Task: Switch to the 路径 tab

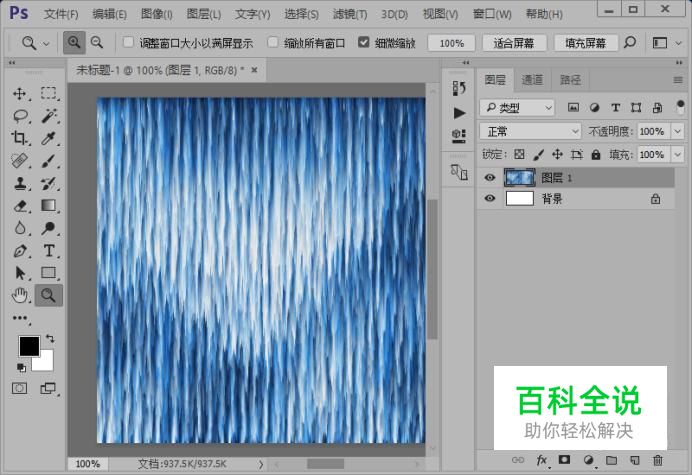Action: click(x=570, y=80)
